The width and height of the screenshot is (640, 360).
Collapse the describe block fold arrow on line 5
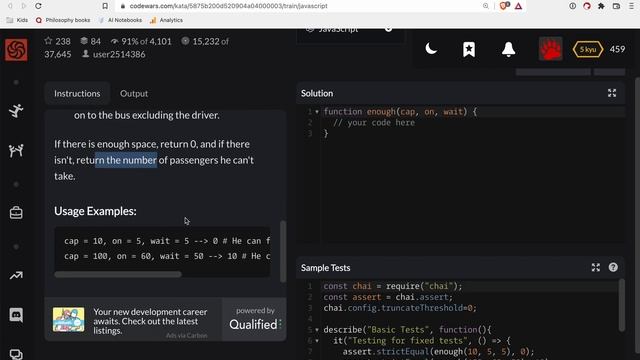click(317, 330)
